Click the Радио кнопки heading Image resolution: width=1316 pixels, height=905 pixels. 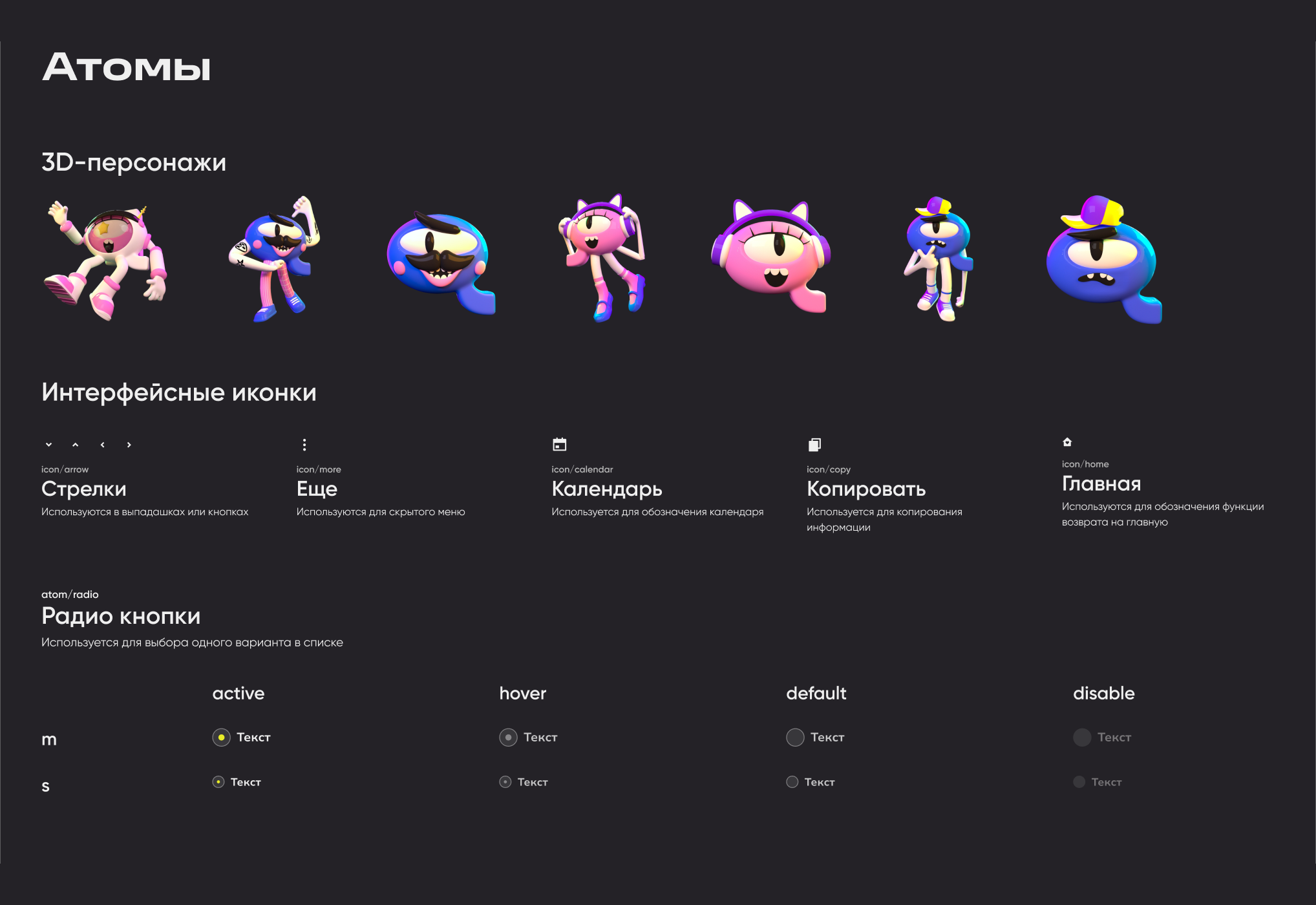tap(121, 616)
